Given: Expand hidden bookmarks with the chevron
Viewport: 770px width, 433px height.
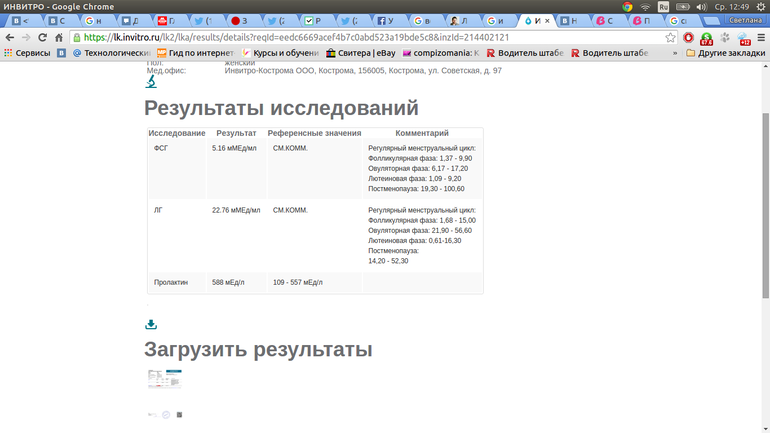Looking at the screenshot, I should tap(675, 53).
